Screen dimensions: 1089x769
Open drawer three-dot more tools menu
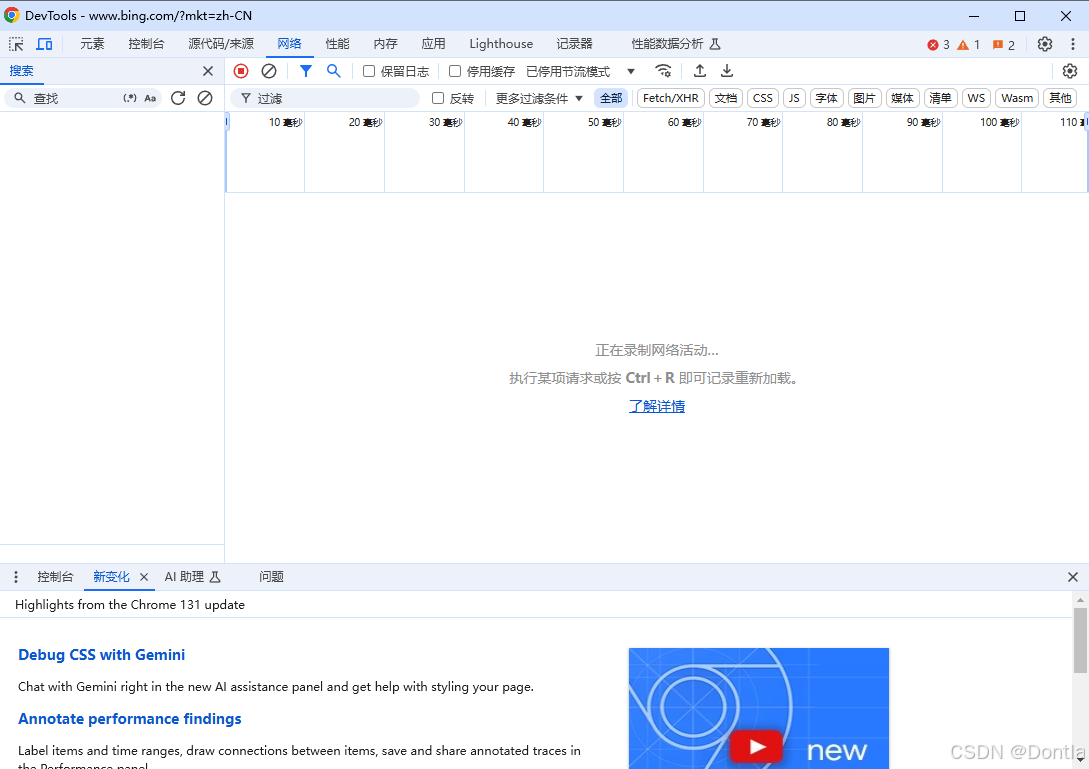pos(16,577)
